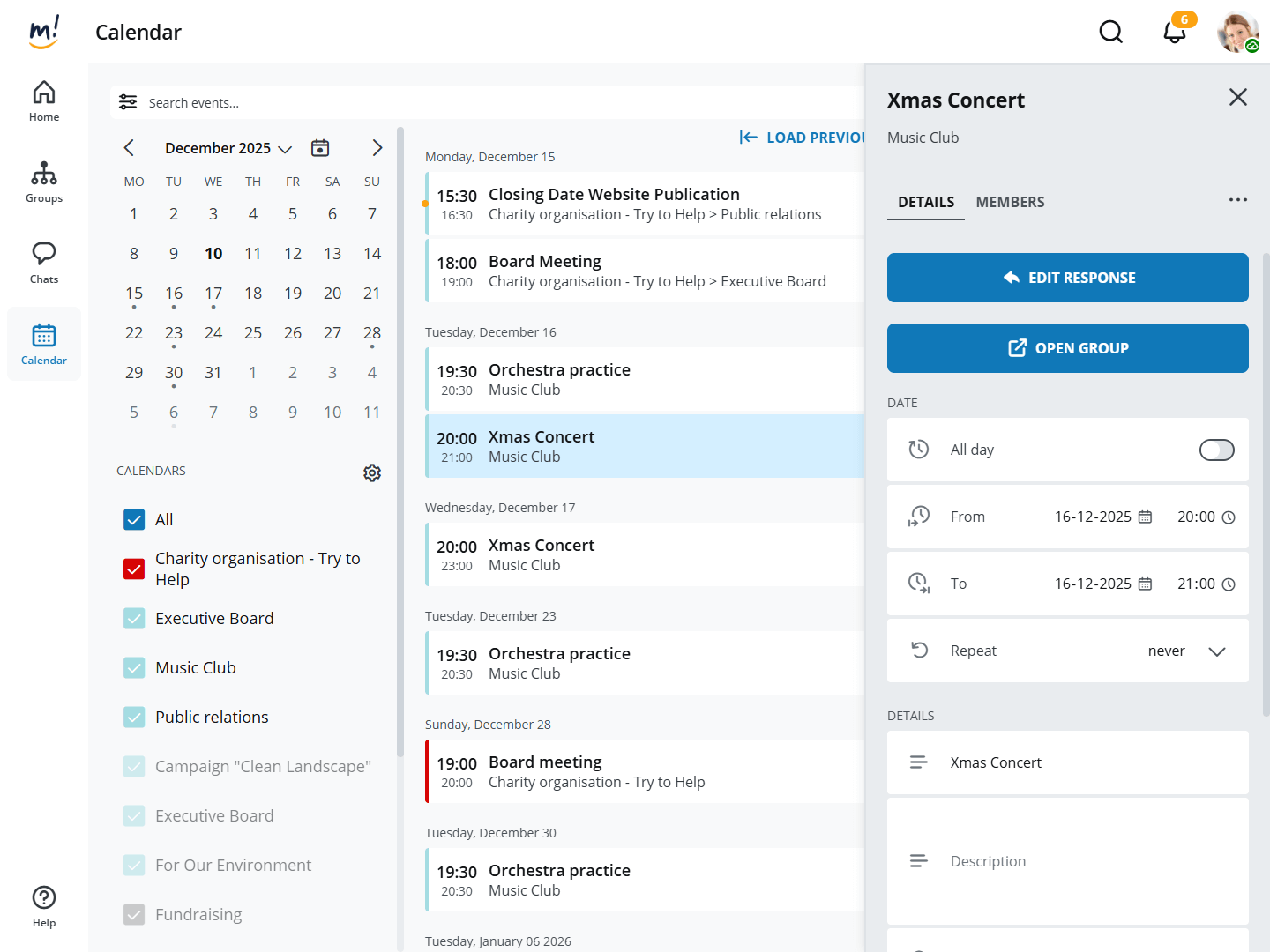Image resolution: width=1270 pixels, height=952 pixels.
Task: Open the From date picker 16-12-2025
Action: click(x=1102, y=517)
